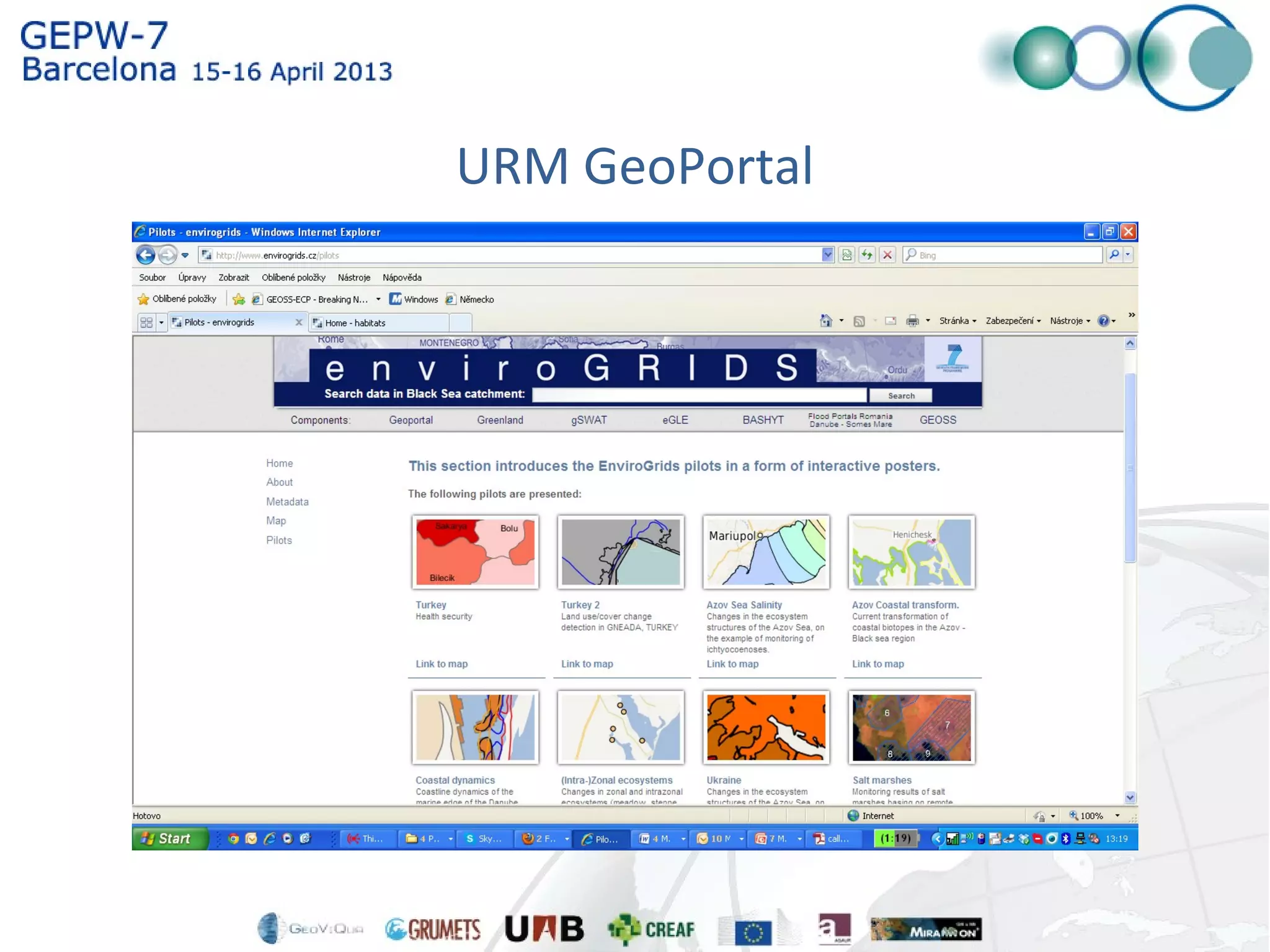Viewport: 1270px width, 952px height.
Task: Open the Oblíbené položky menu
Action: 293,278
